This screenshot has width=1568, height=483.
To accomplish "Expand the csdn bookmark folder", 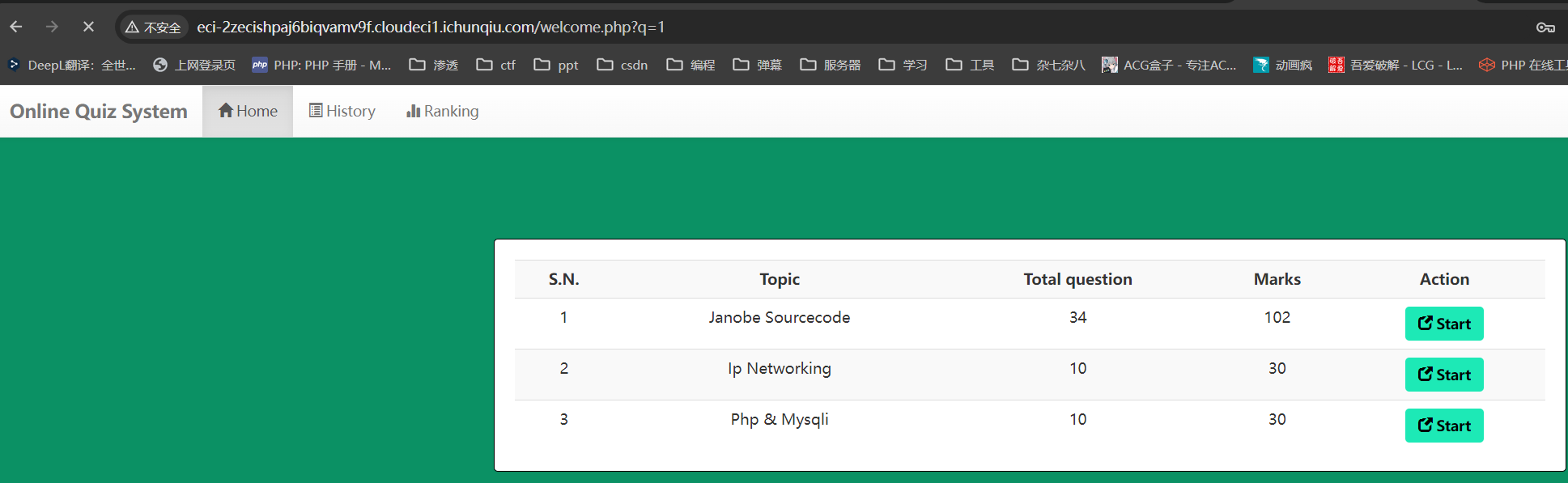I will pyautogui.click(x=623, y=65).
